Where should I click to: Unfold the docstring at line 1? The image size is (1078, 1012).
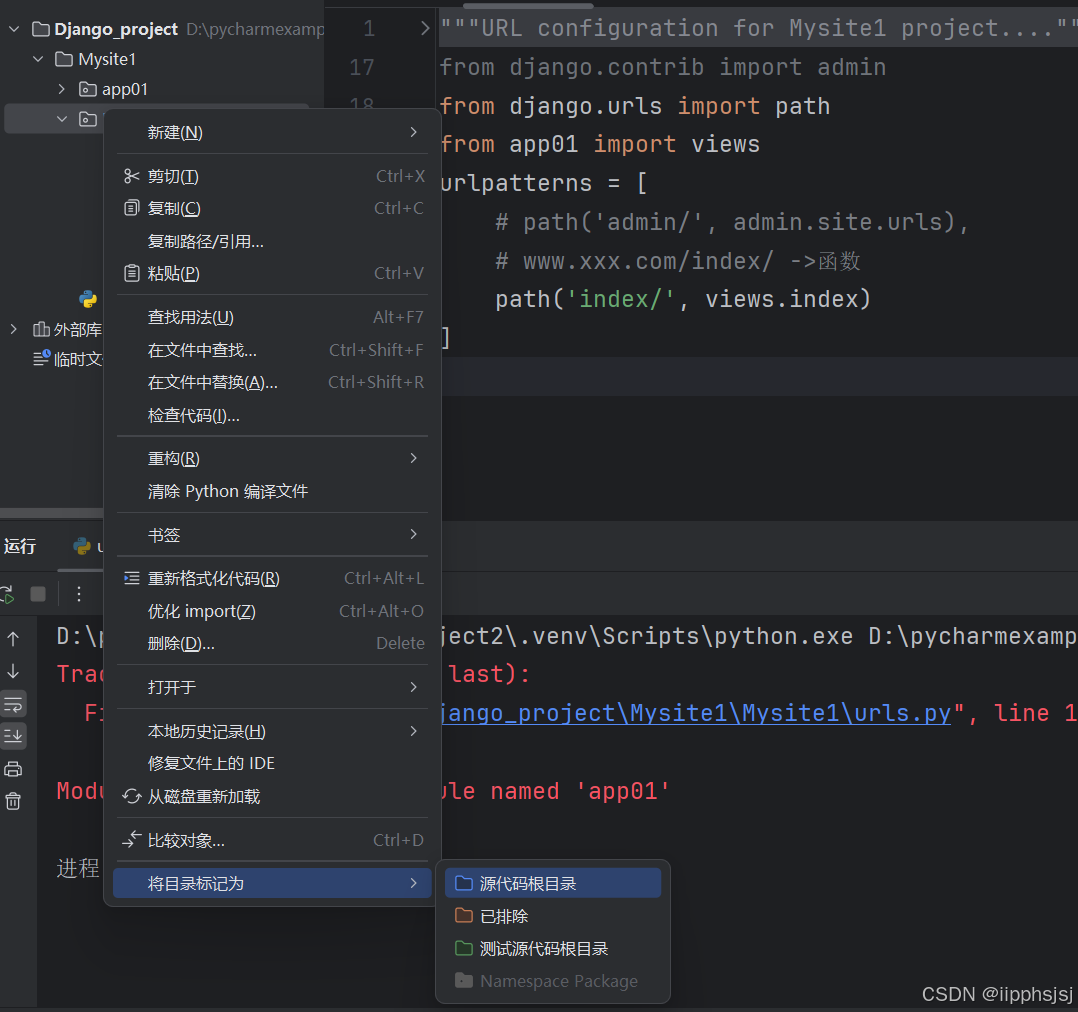[424, 28]
